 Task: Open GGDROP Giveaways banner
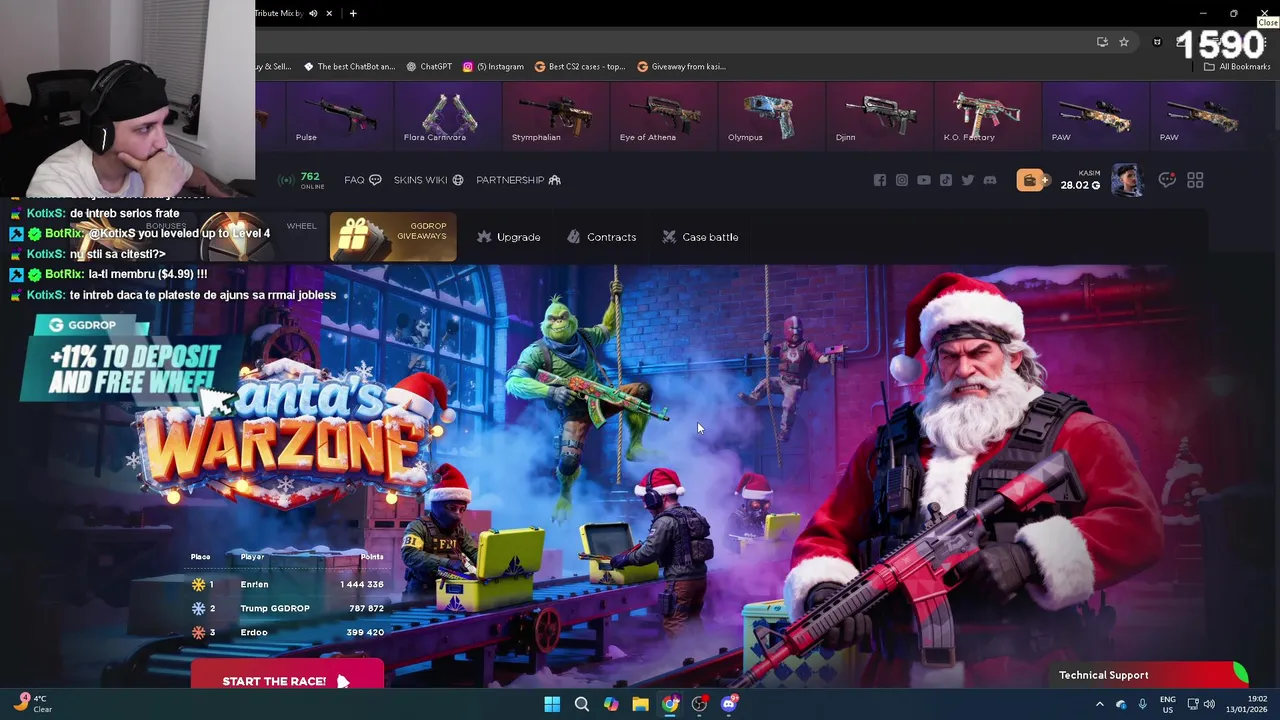(x=393, y=237)
